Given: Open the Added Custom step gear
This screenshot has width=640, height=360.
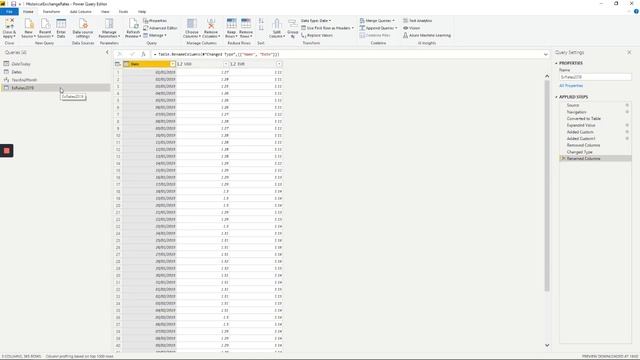Looking at the screenshot, I should 627,132.
